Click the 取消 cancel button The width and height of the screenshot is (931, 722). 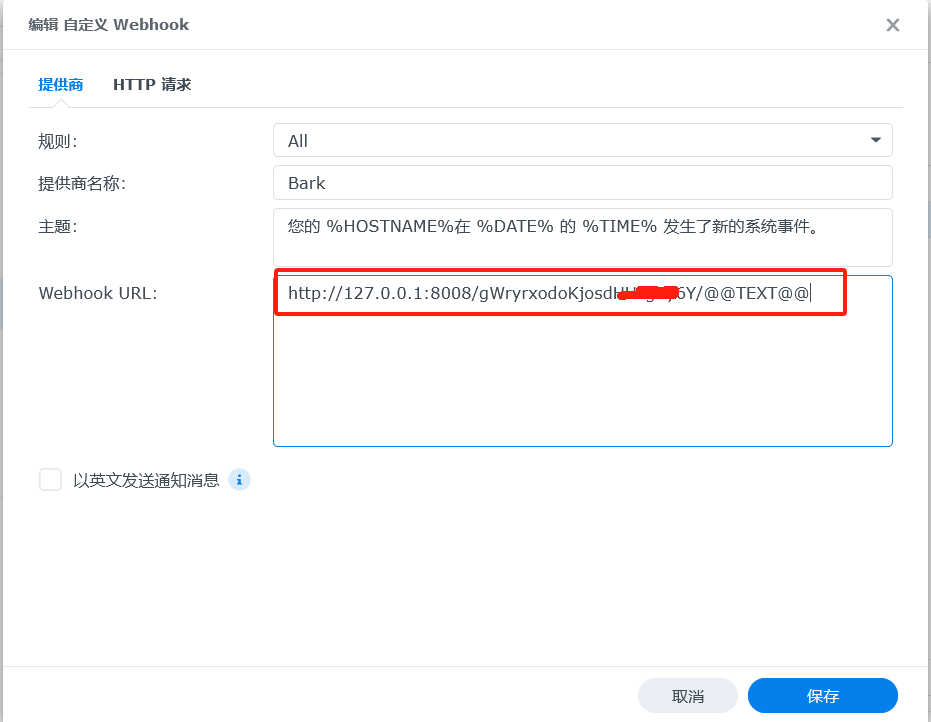pos(688,696)
